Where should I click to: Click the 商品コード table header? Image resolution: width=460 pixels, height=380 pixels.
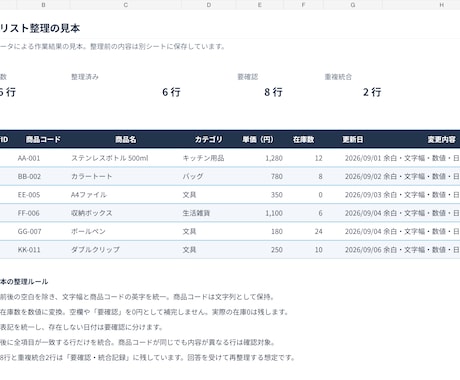click(43, 139)
